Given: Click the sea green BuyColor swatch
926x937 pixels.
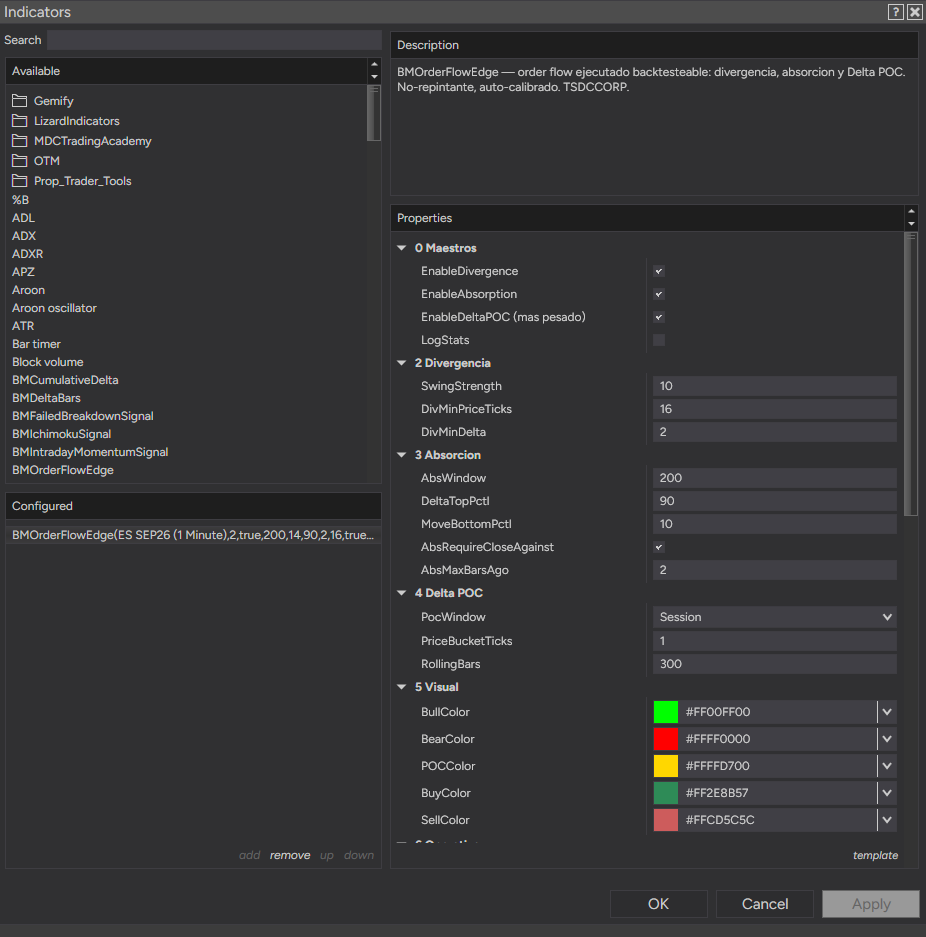Looking at the screenshot, I should pyautogui.click(x=666, y=793).
